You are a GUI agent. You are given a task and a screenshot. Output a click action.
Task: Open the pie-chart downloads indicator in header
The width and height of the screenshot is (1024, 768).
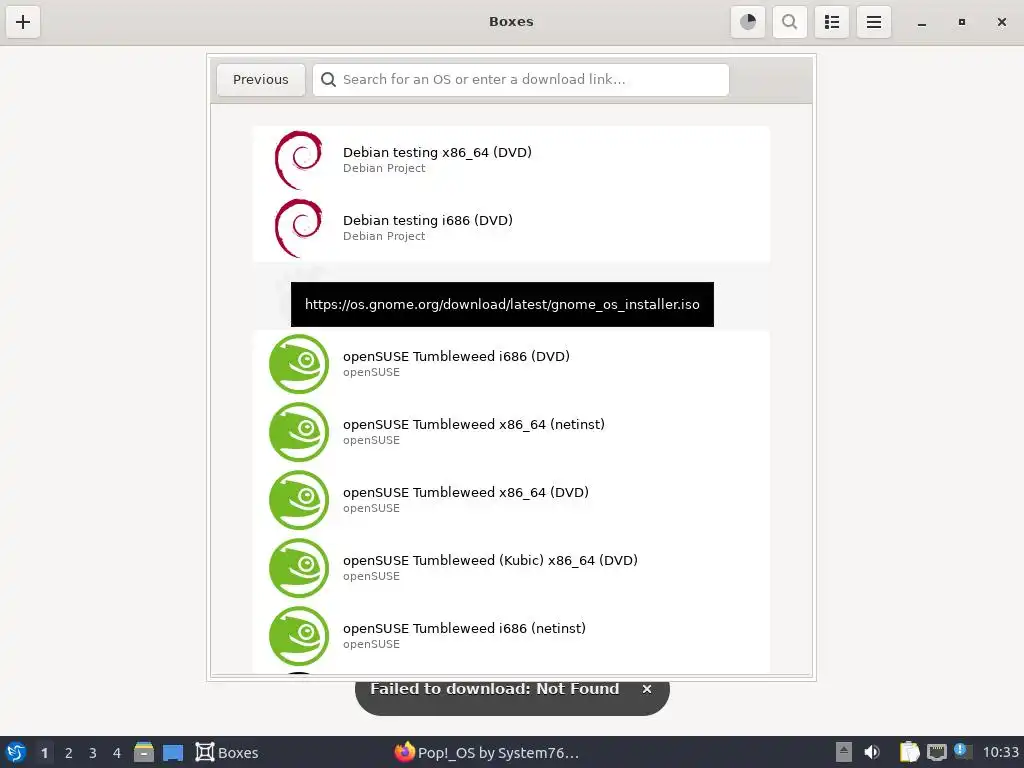748,22
